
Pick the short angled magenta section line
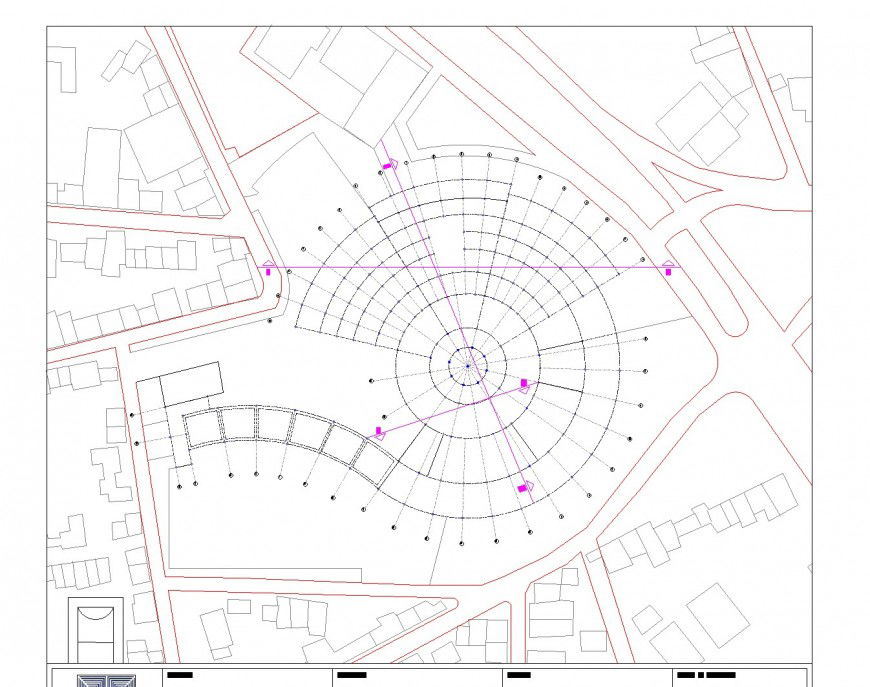pyautogui.click(x=450, y=409)
